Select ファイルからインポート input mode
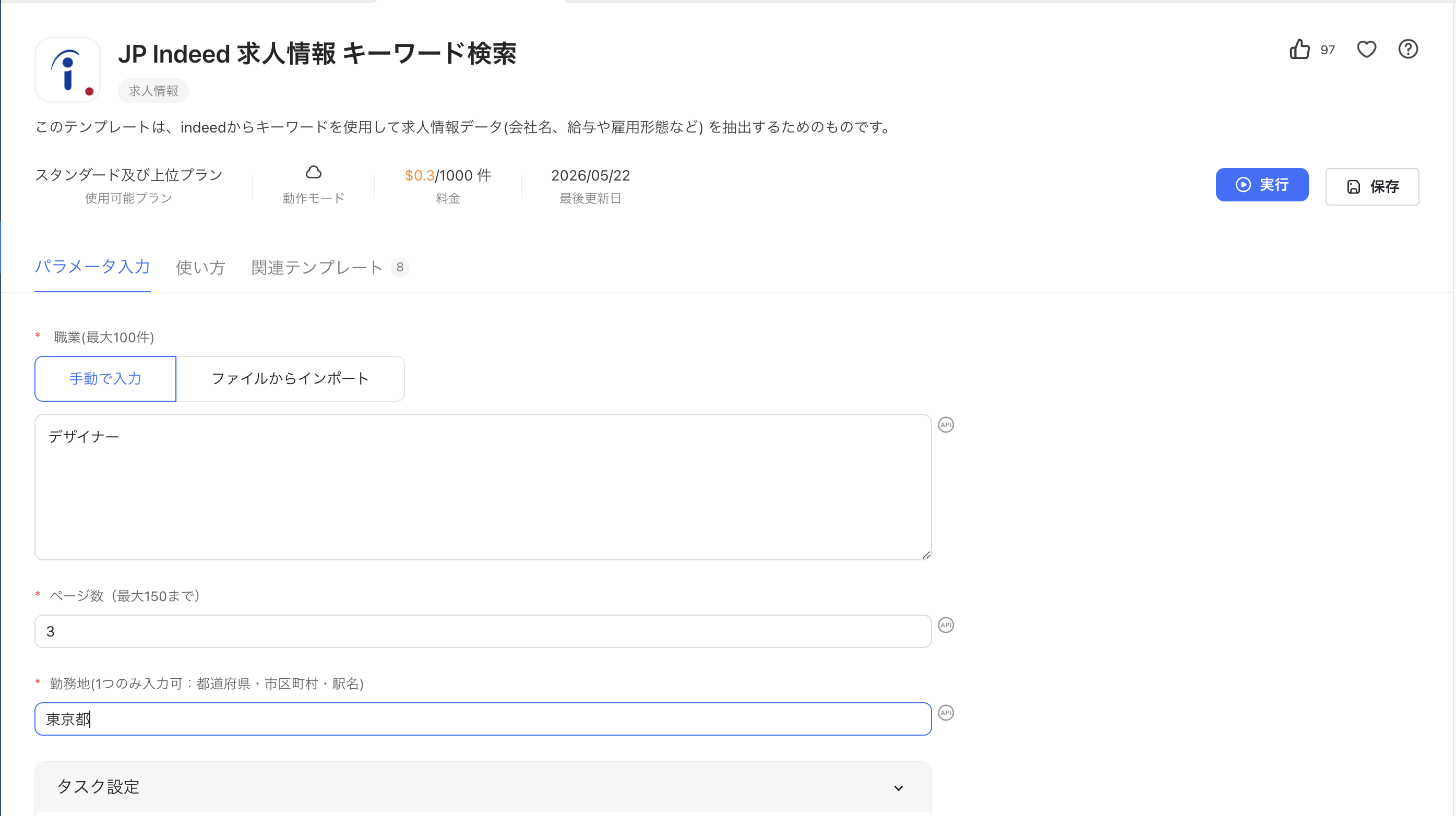 (x=290, y=379)
